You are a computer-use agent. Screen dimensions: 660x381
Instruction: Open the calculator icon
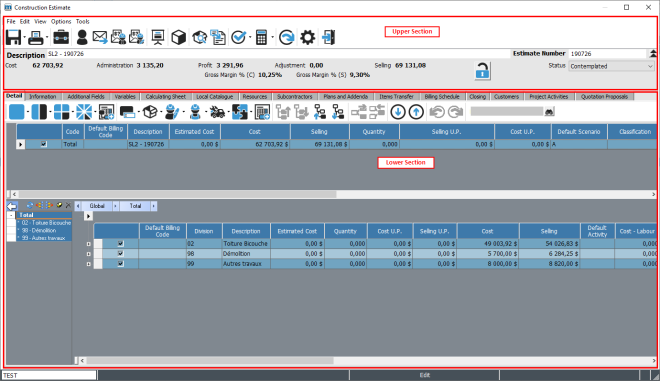[261, 37]
